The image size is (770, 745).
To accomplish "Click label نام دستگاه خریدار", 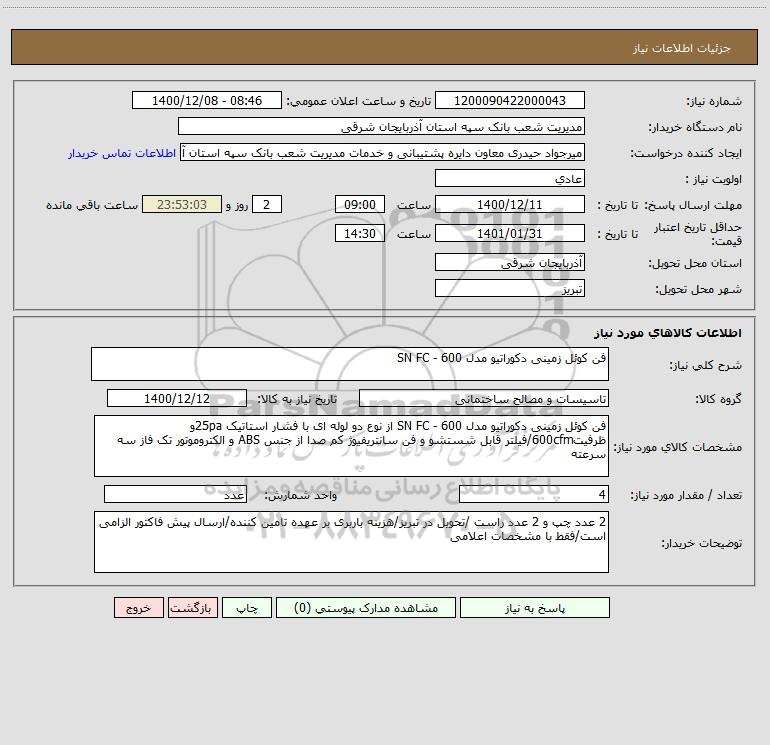I will [x=695, y=128].
